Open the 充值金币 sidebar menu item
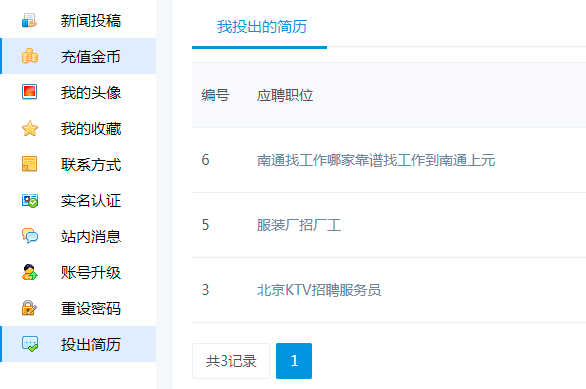586x389 pixels. (78, 56)
